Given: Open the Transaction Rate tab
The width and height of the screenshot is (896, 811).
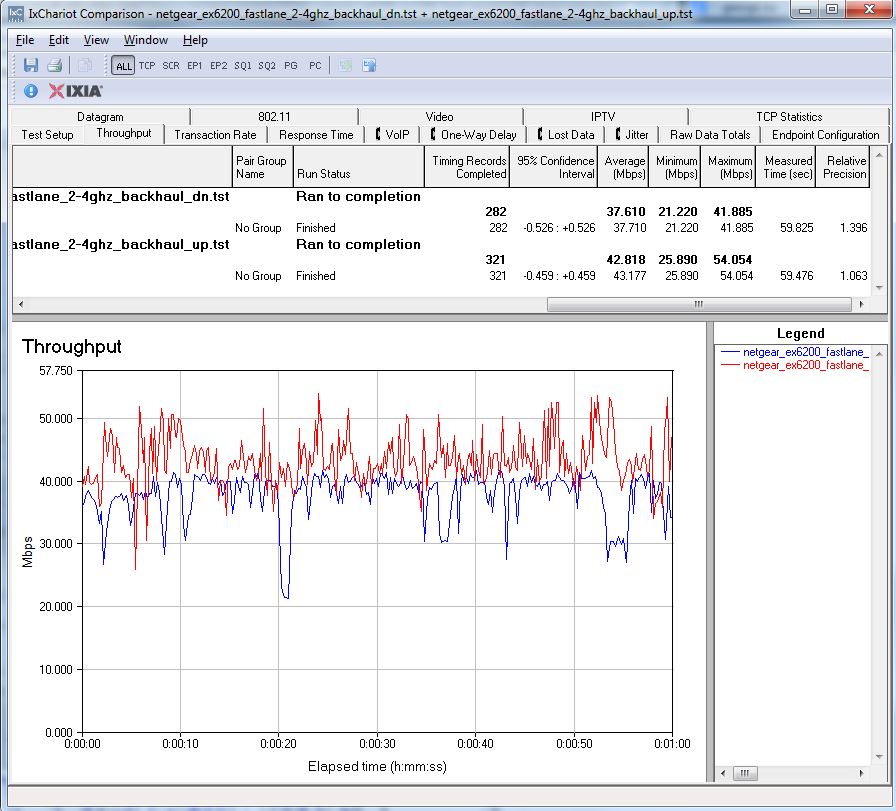Looking at the screenshot, I should [x=215, y=135].
